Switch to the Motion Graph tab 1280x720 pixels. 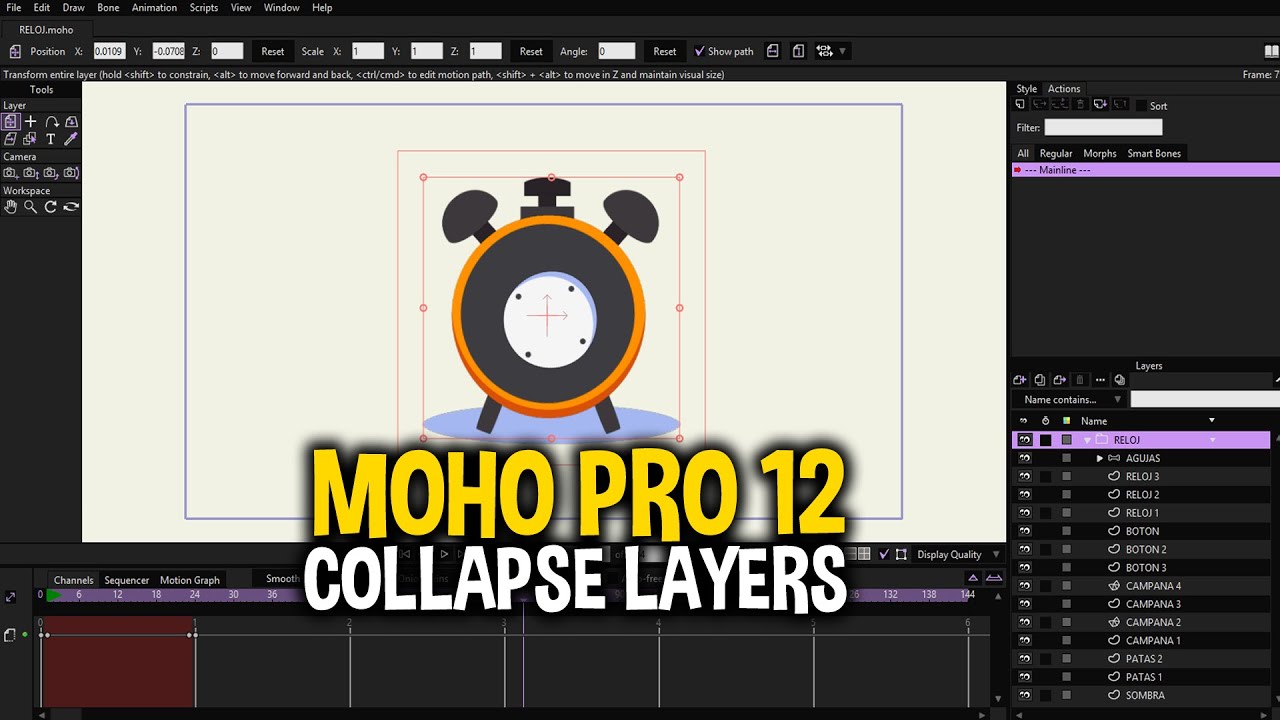tap(190, 580)
